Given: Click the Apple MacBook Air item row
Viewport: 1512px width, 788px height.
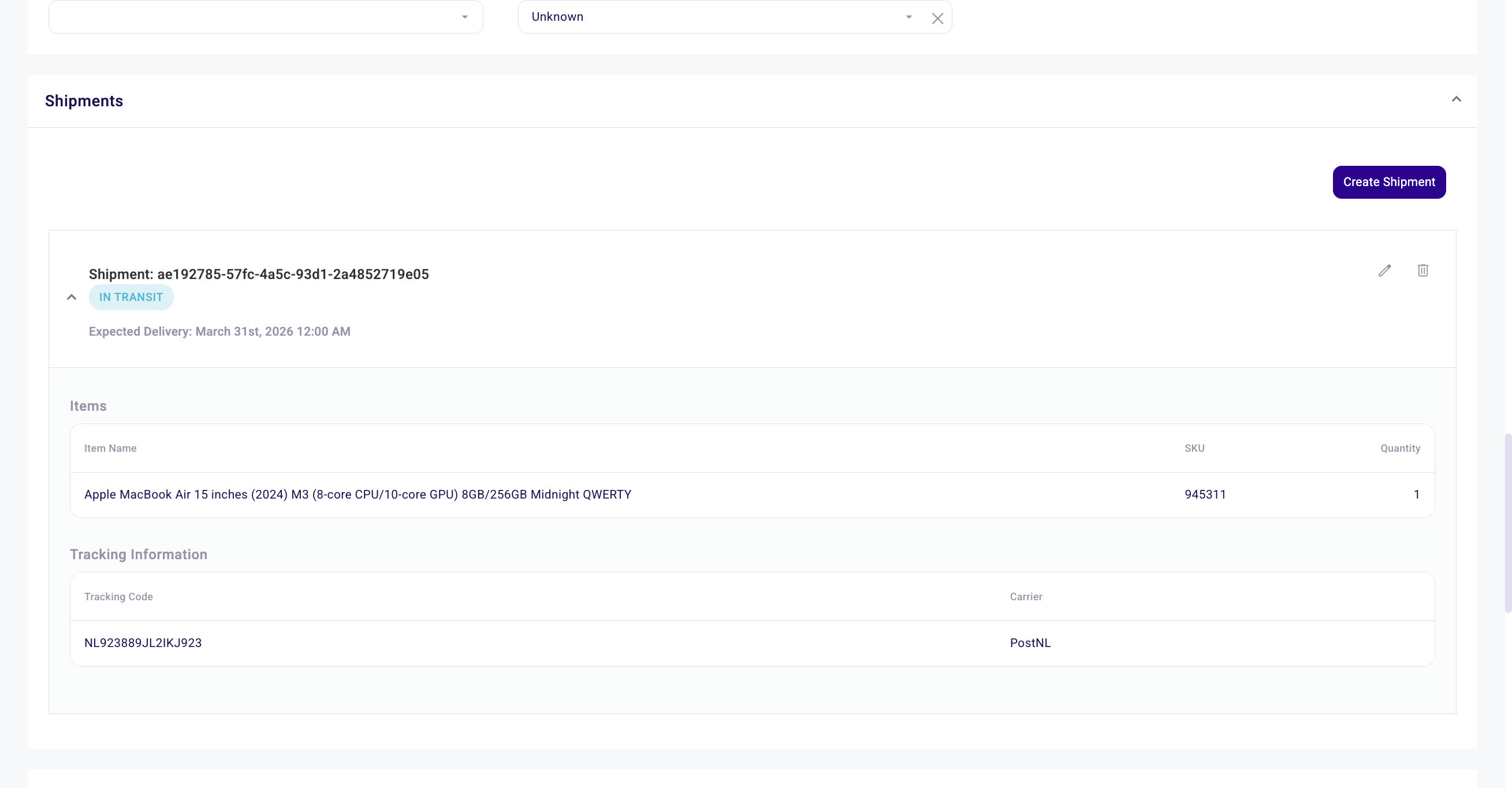Looking at the screenshot, I should (x=357, y=495).
